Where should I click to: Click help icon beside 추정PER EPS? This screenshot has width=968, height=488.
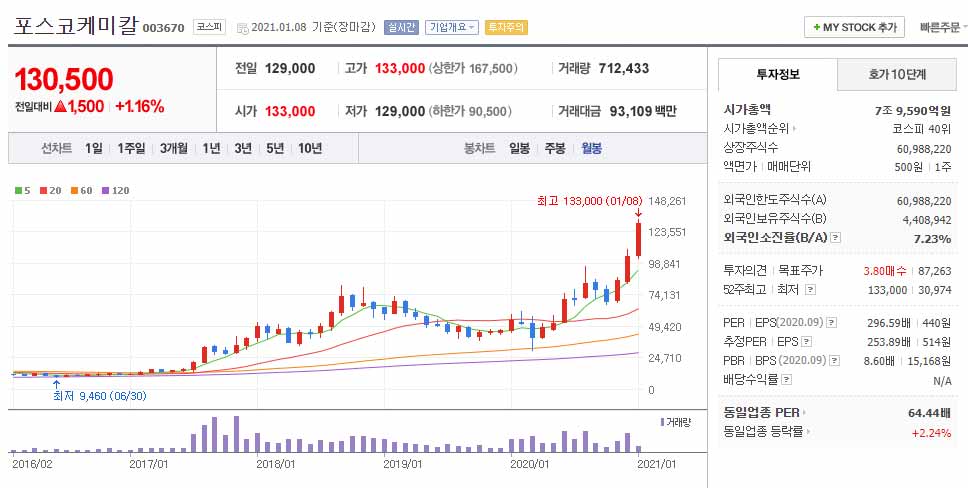coord(806,342)
